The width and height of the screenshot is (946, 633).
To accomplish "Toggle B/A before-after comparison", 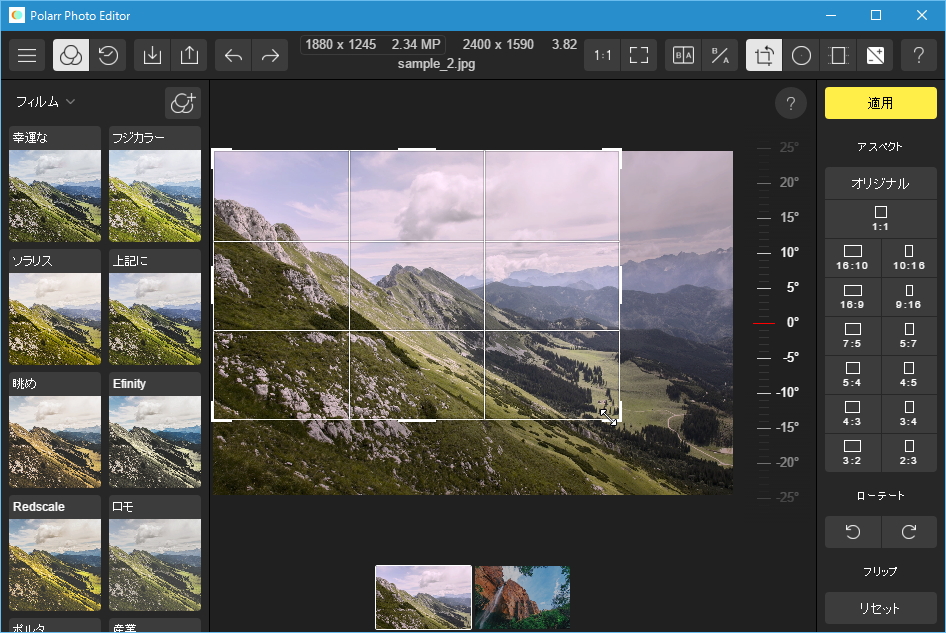I will click(x=720, y=56).
